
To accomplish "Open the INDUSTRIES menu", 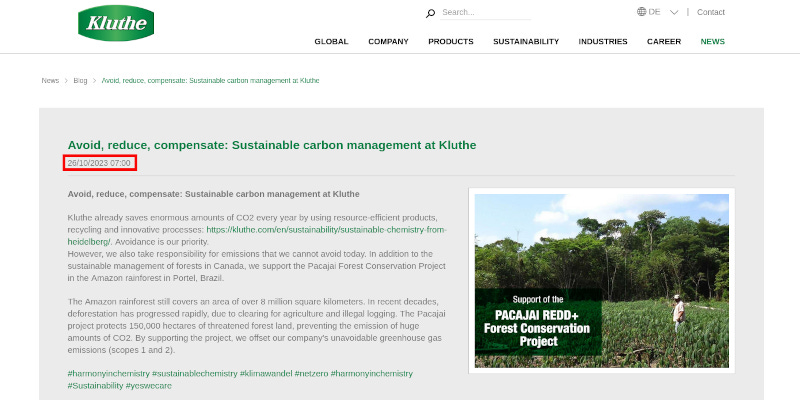I will 603,41.
